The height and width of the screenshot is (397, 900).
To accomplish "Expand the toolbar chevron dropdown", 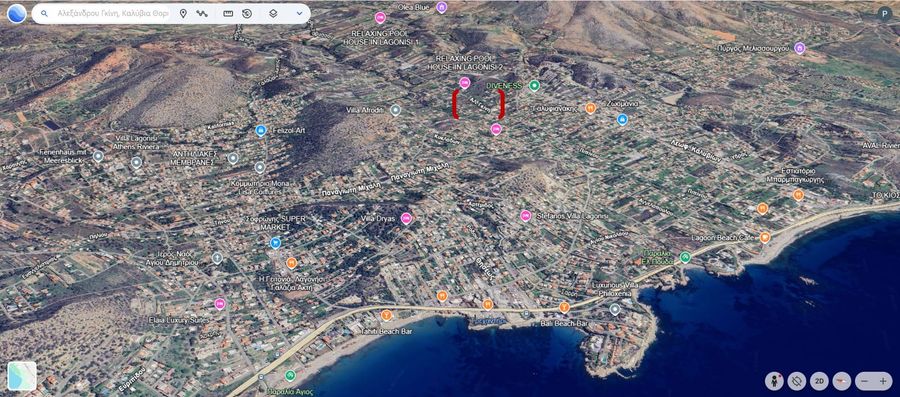I will [299, 13].
